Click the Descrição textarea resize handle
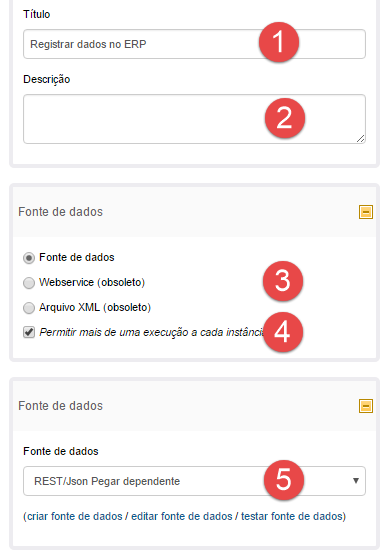This screenshot has height=552, width=387. 361,139
